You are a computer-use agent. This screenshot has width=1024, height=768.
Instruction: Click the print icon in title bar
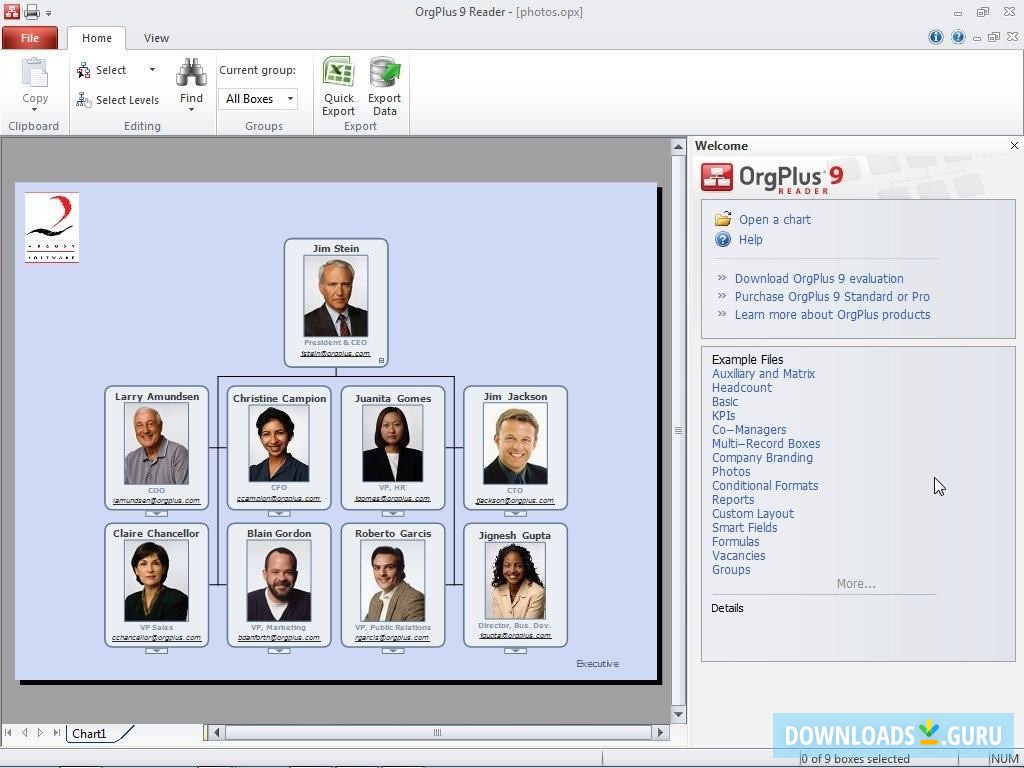31,12
